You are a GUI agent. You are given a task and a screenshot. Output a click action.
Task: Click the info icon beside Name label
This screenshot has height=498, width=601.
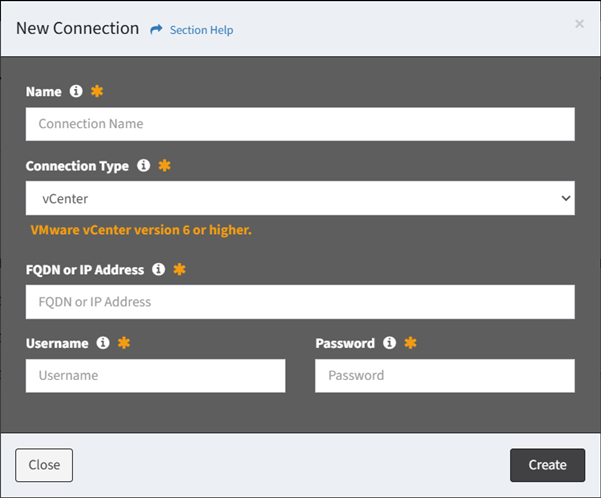click(75, 91)
